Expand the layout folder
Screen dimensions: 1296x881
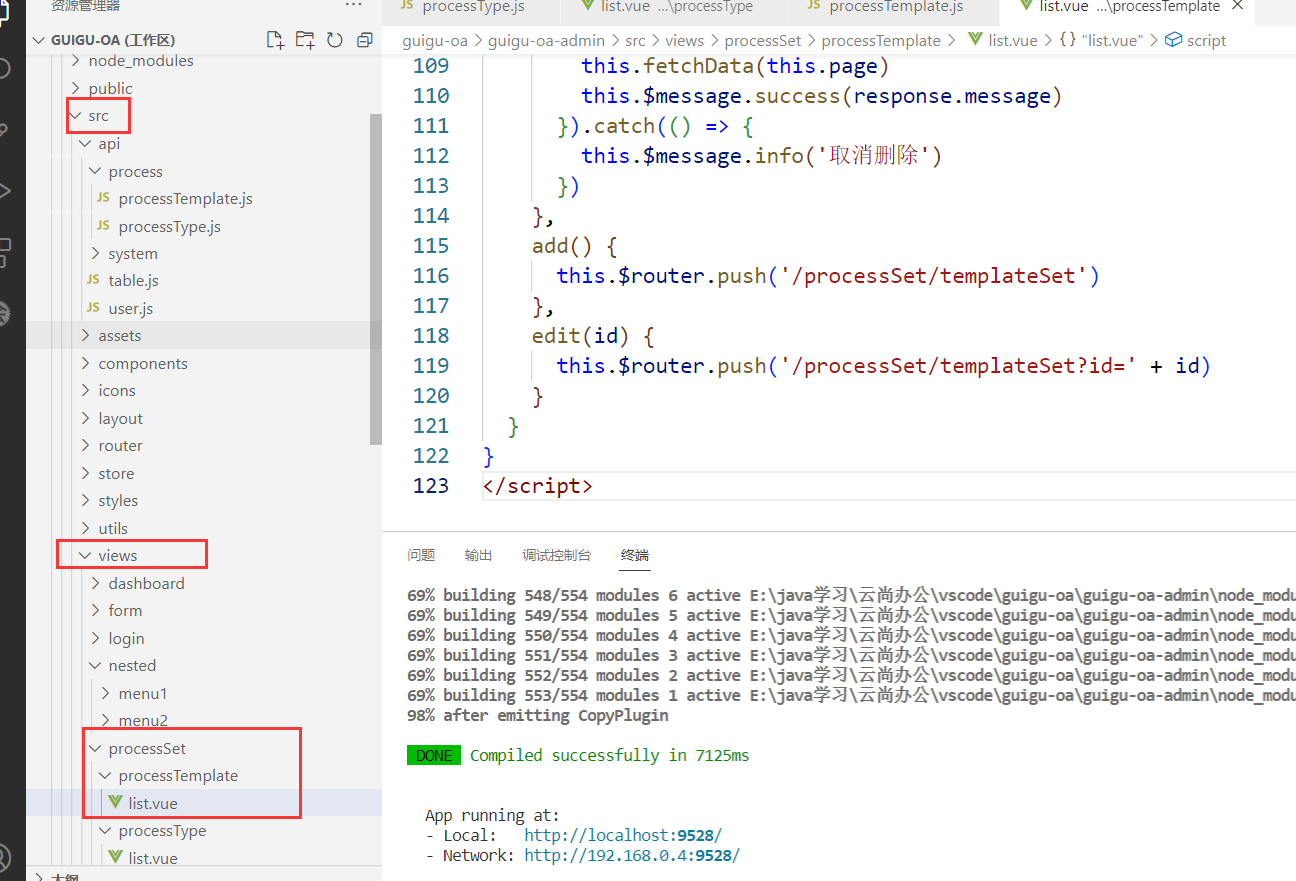click(x=86, y=418)
